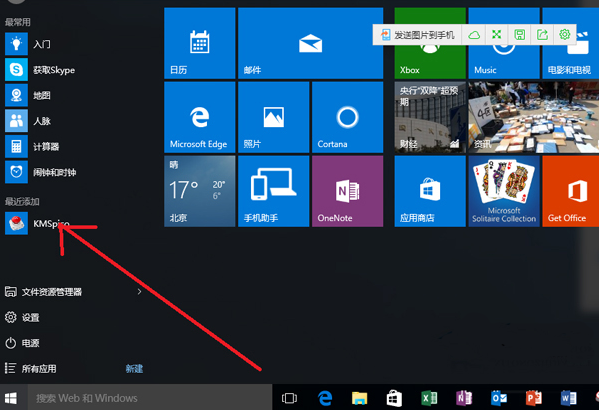Open the Xbox tile
Screen dimensions: 601x410
point(430,63)
